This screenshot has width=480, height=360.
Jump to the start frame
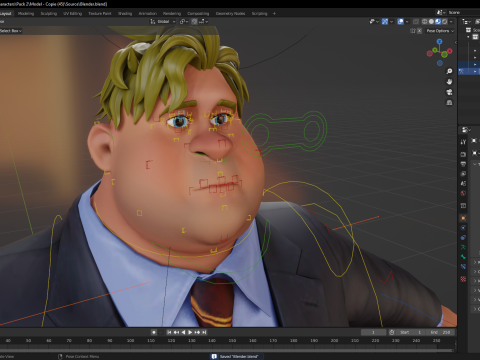(169, 332)
